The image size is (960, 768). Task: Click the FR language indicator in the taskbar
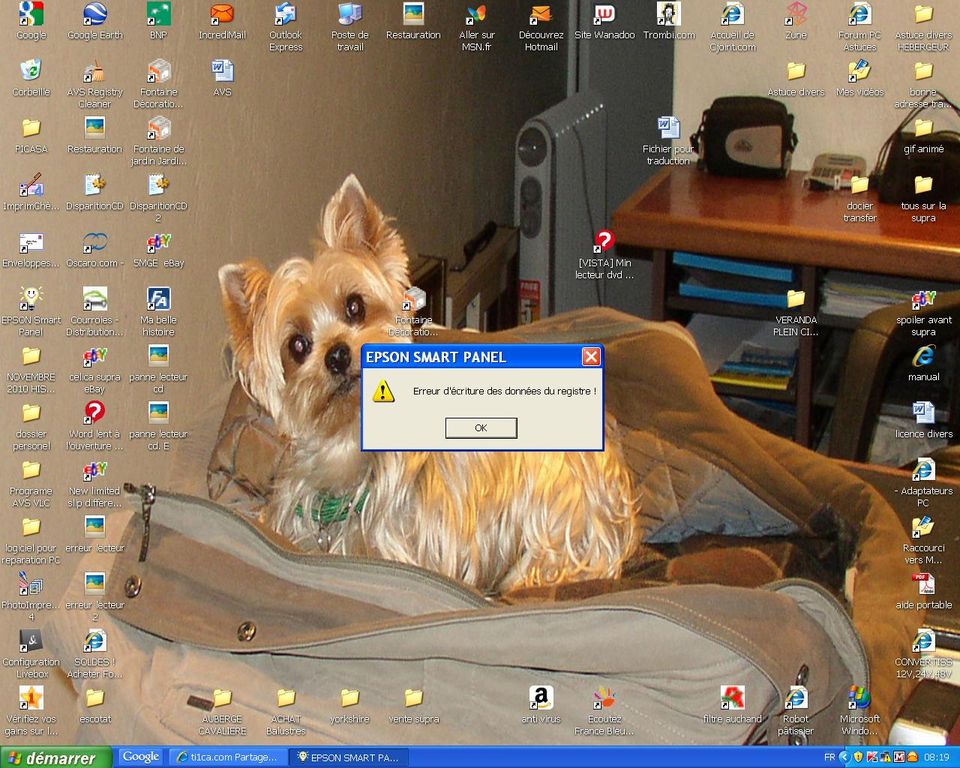click(x=829, y=758)
